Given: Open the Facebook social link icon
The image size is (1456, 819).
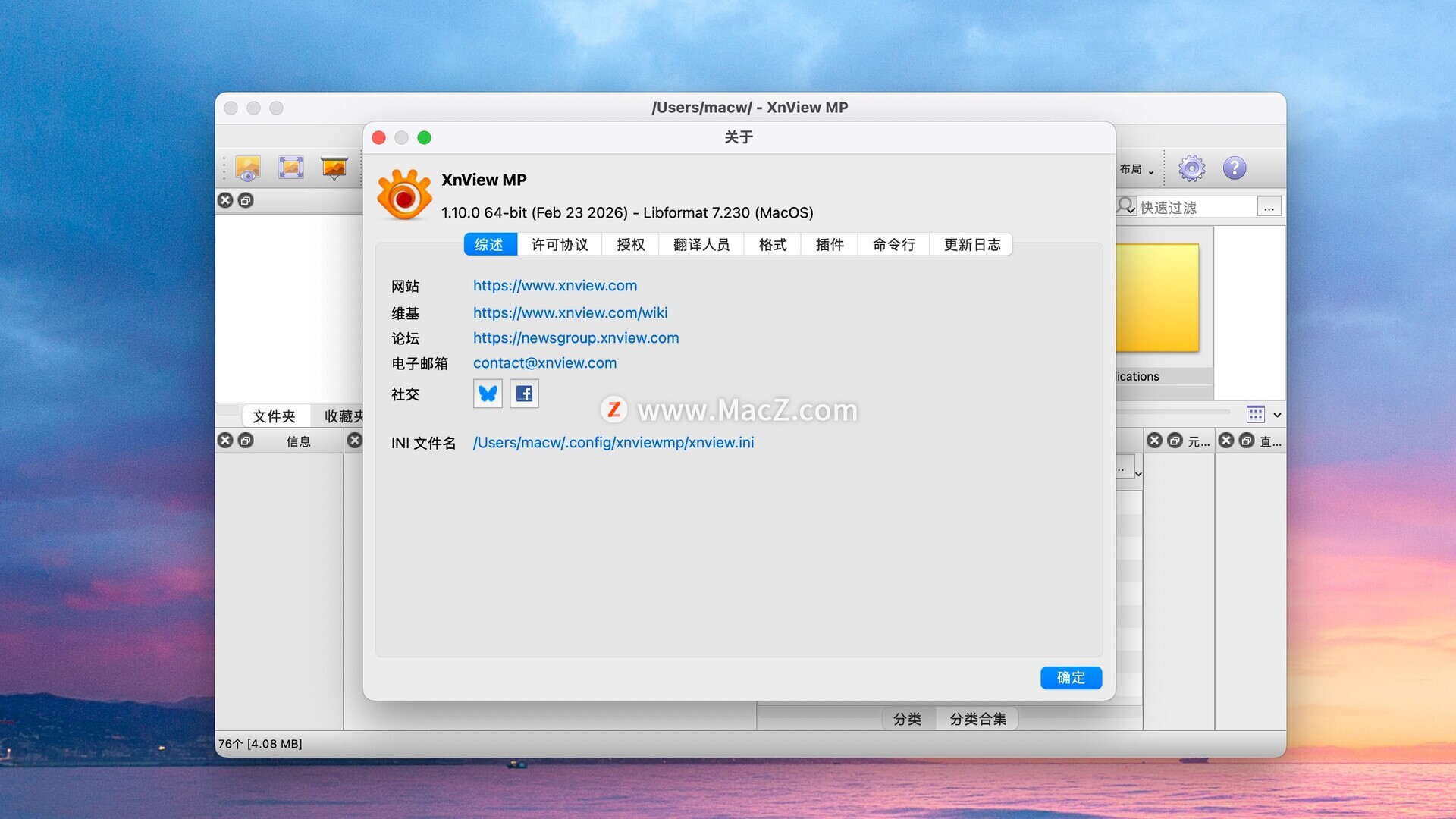Looking at the screenshot, I should [524, 394].
